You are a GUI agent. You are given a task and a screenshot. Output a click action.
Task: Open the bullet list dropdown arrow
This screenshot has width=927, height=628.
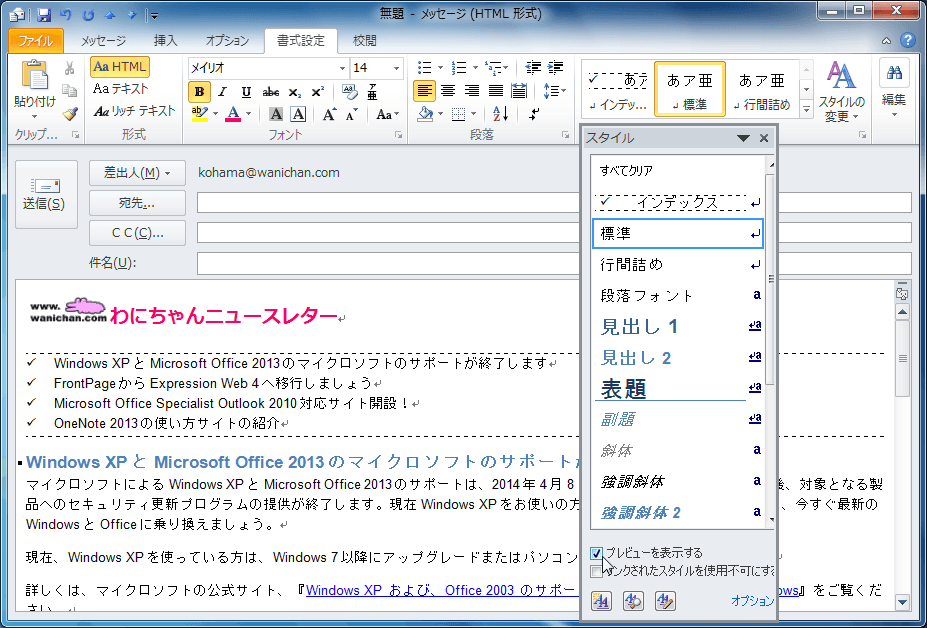(x=440, y=68)
